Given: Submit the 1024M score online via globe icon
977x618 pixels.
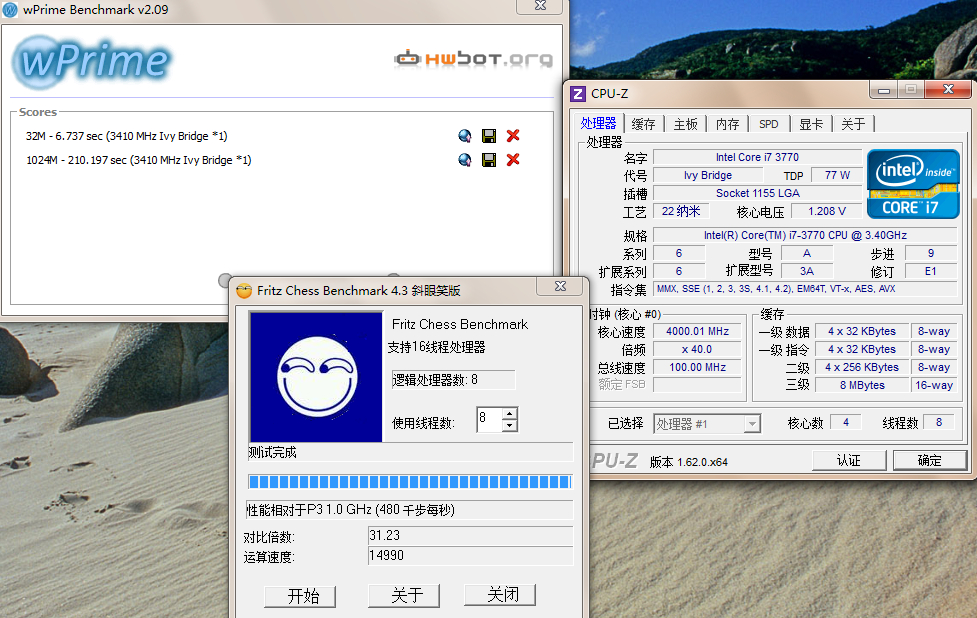Looking at the screenshot, I should click(x=465, y=160).
